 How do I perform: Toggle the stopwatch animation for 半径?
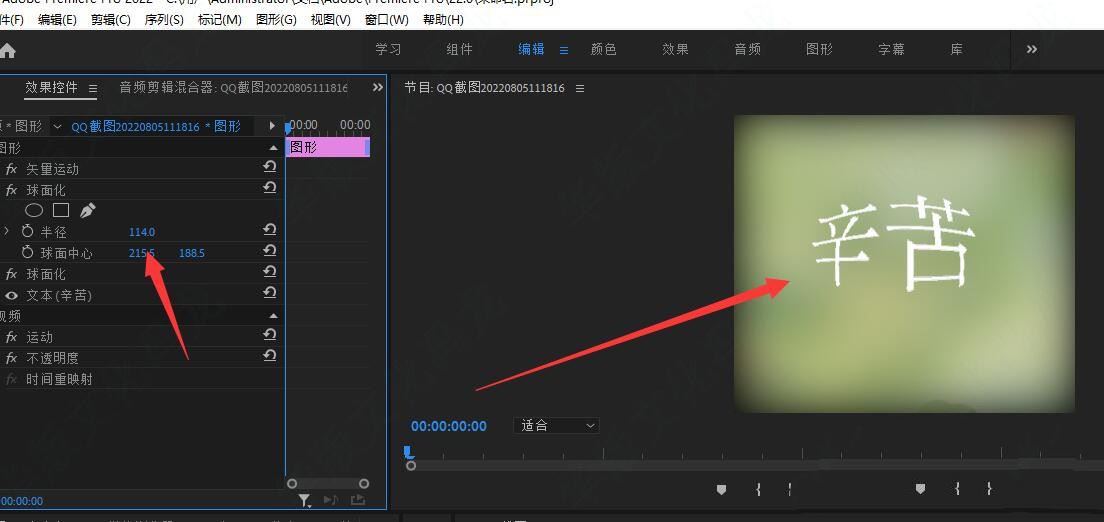[x=28, y=231]
